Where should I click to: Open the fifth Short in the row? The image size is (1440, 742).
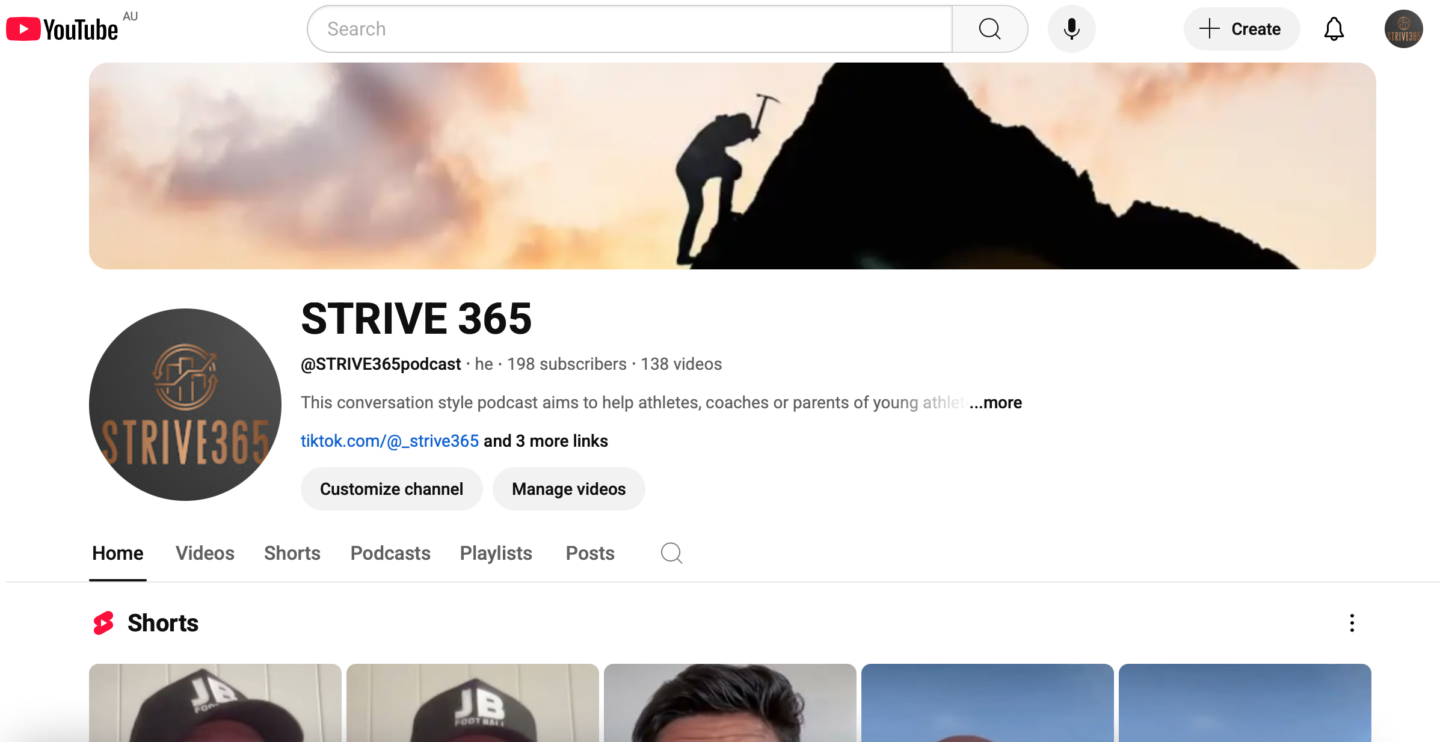1245,703
